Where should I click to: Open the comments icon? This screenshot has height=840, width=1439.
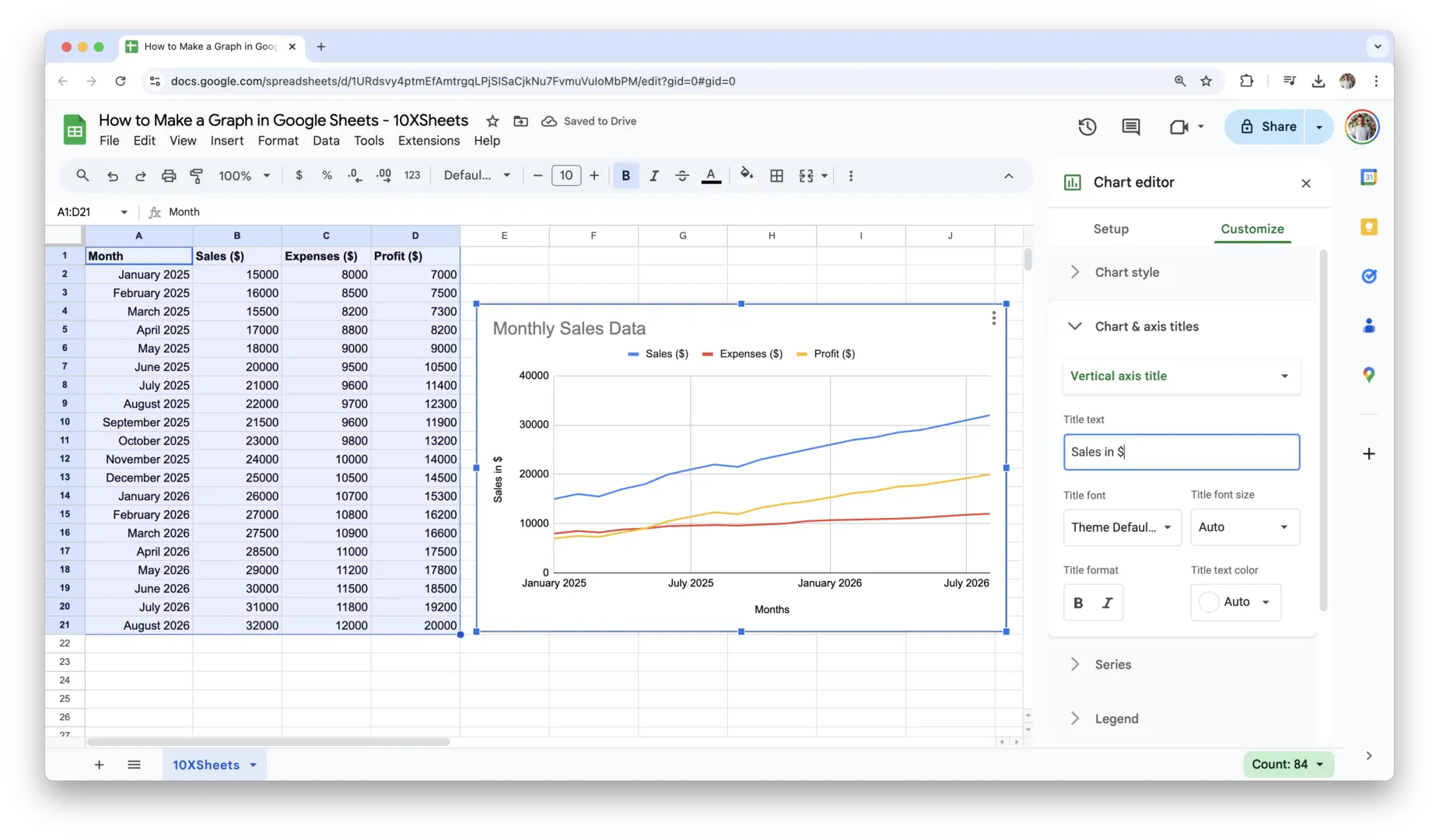coord(1131,127)
